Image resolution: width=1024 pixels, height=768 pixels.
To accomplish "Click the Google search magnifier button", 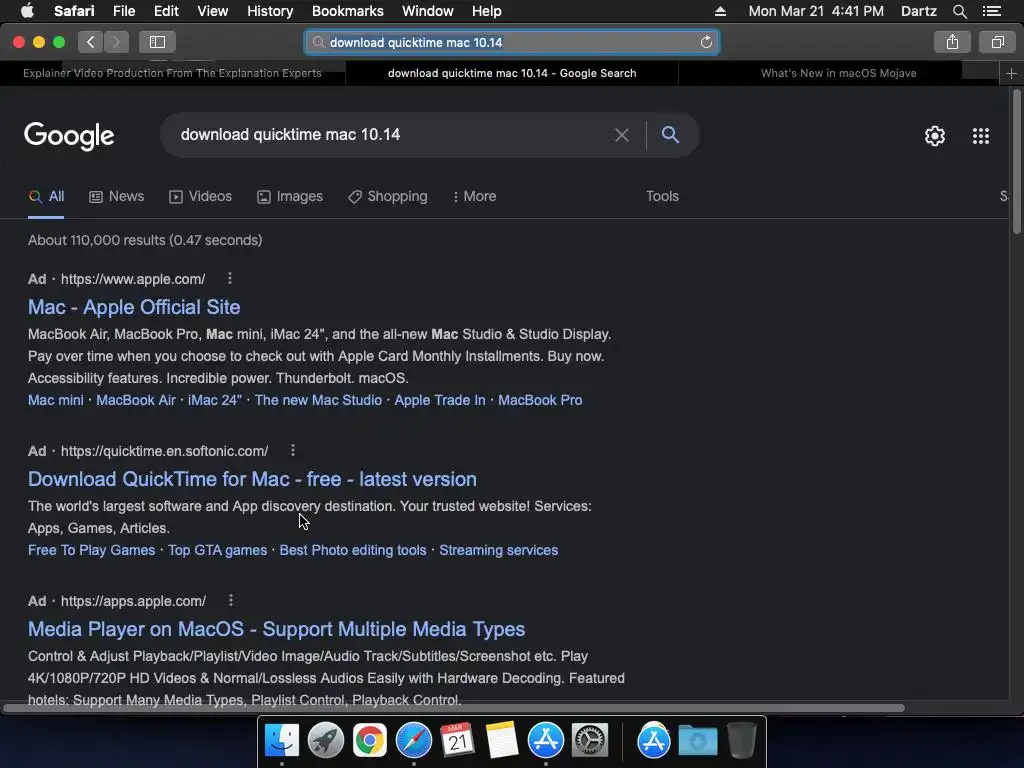I will tap(670, 135).
